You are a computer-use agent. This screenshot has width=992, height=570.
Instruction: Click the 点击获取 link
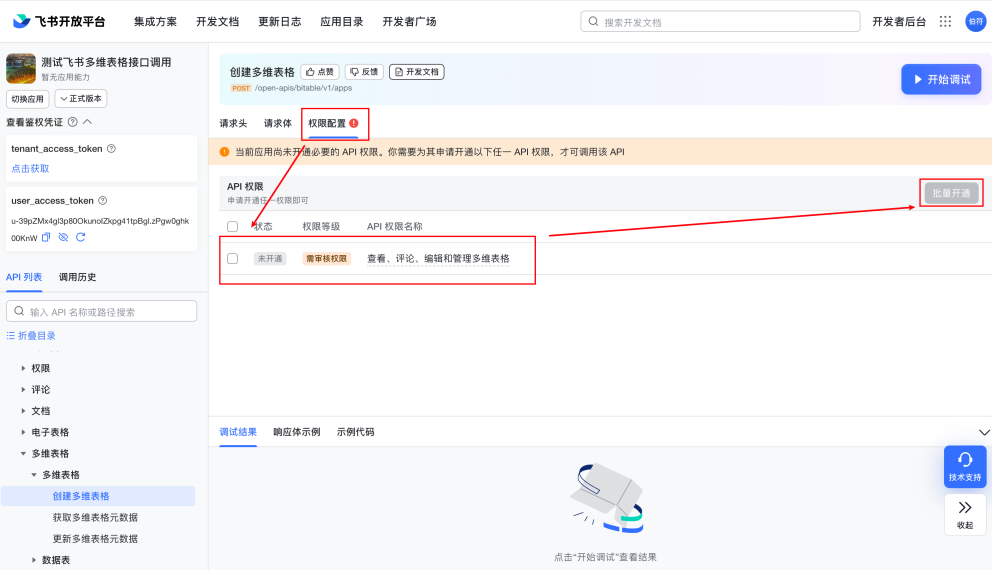click(x=30, y=168)
